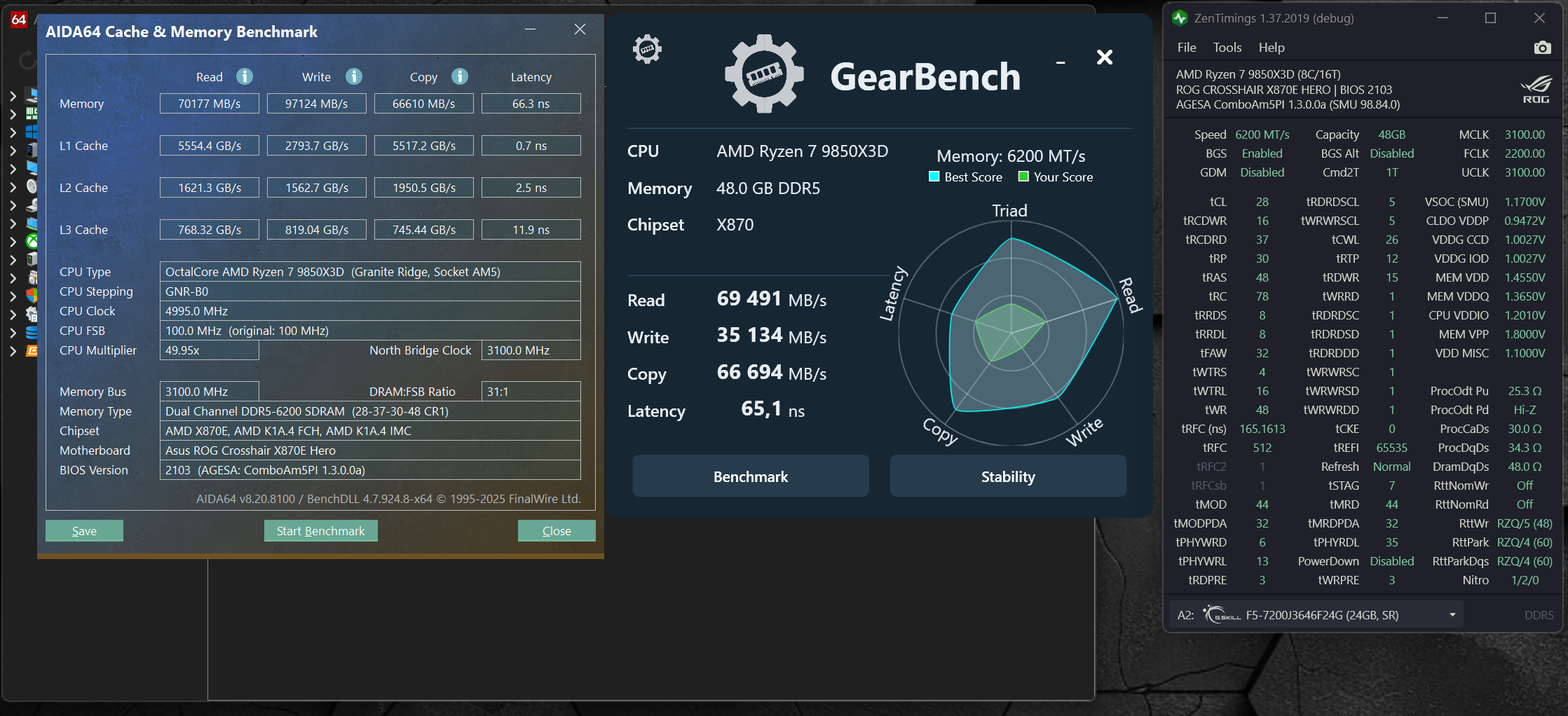The height and width of the screenshot is (716, 1568).
Task: Click the red AIDA64 '64' app icon
Action: point(19,20)
